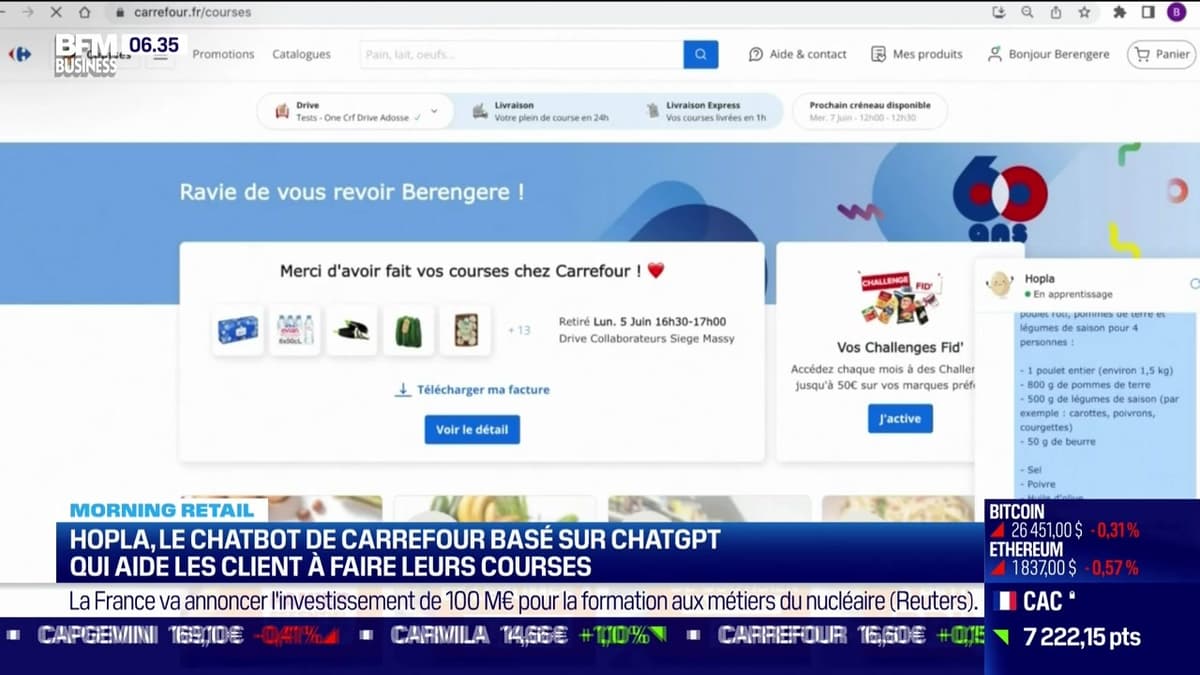This screenshot has height=675, width=1200.
Task: Open the browser home page icon
Action: [x=85, y=12]
